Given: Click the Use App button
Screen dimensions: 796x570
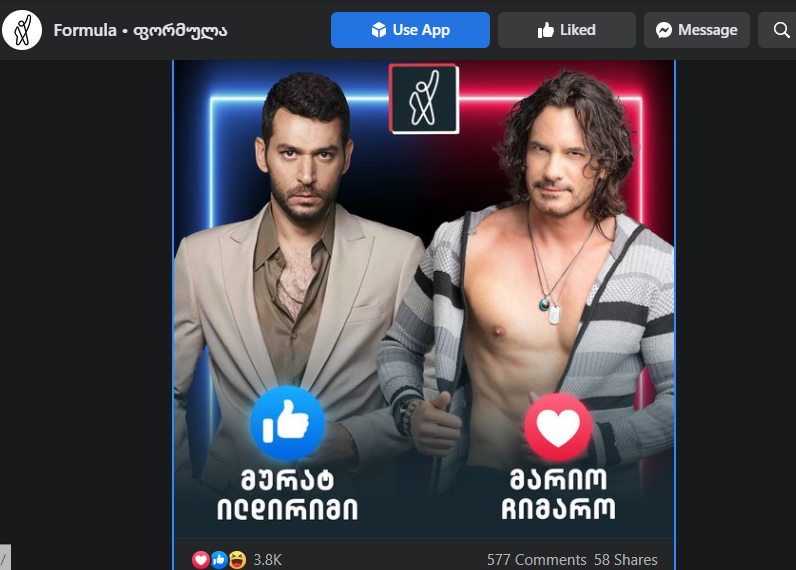Looking at the screenshot, I should (x=410, y=30).
